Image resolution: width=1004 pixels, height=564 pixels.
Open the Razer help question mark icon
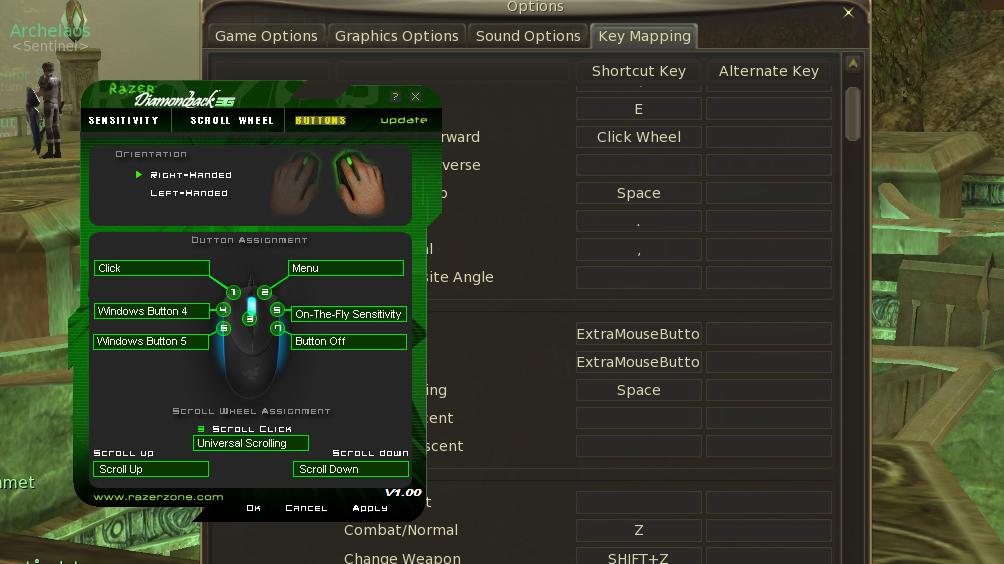click(395, 97)
